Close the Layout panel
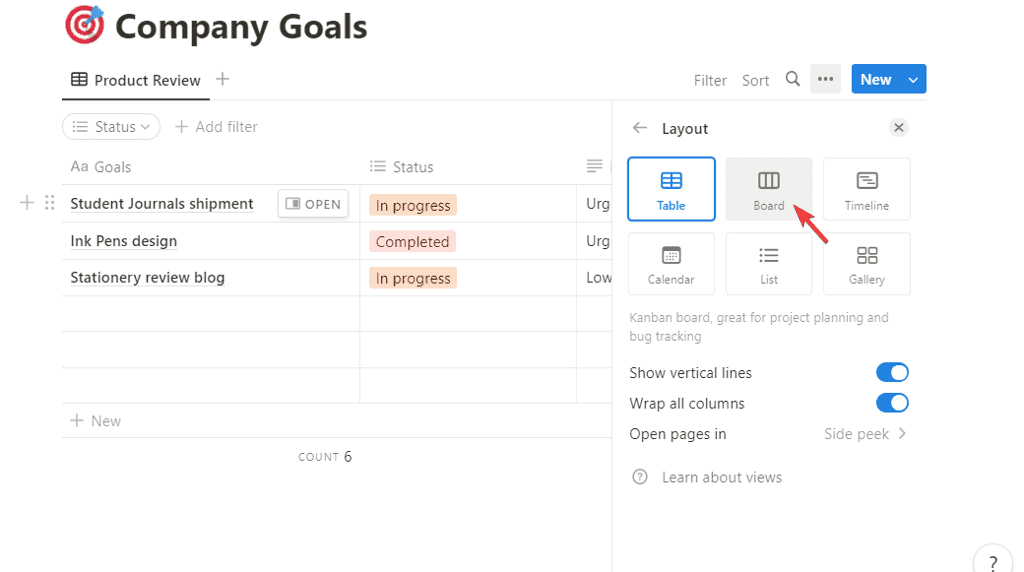Viewport: 1024px width, 572px height. 898,128
